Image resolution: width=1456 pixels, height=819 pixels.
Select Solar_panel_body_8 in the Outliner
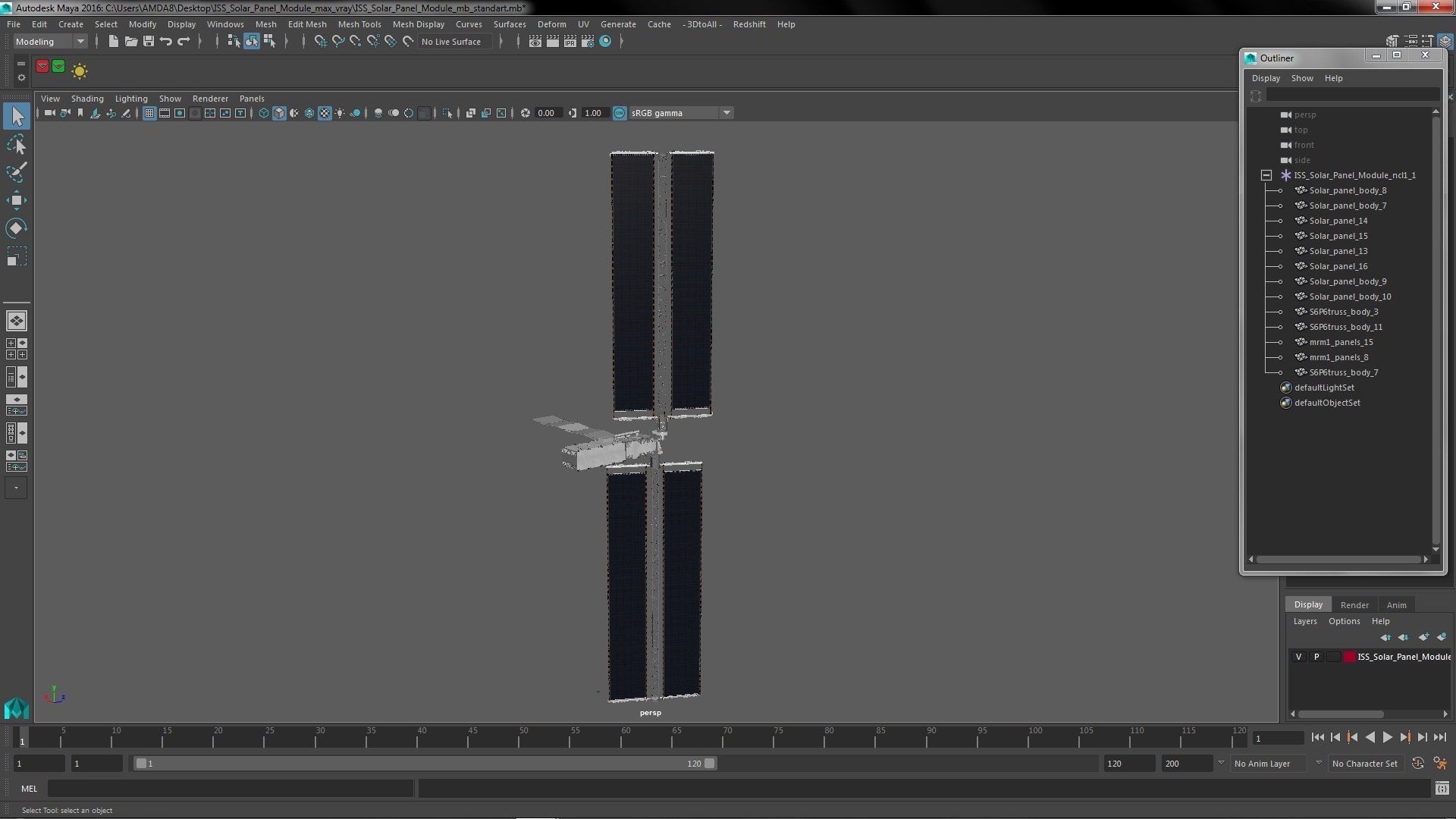pos(1348,190)
